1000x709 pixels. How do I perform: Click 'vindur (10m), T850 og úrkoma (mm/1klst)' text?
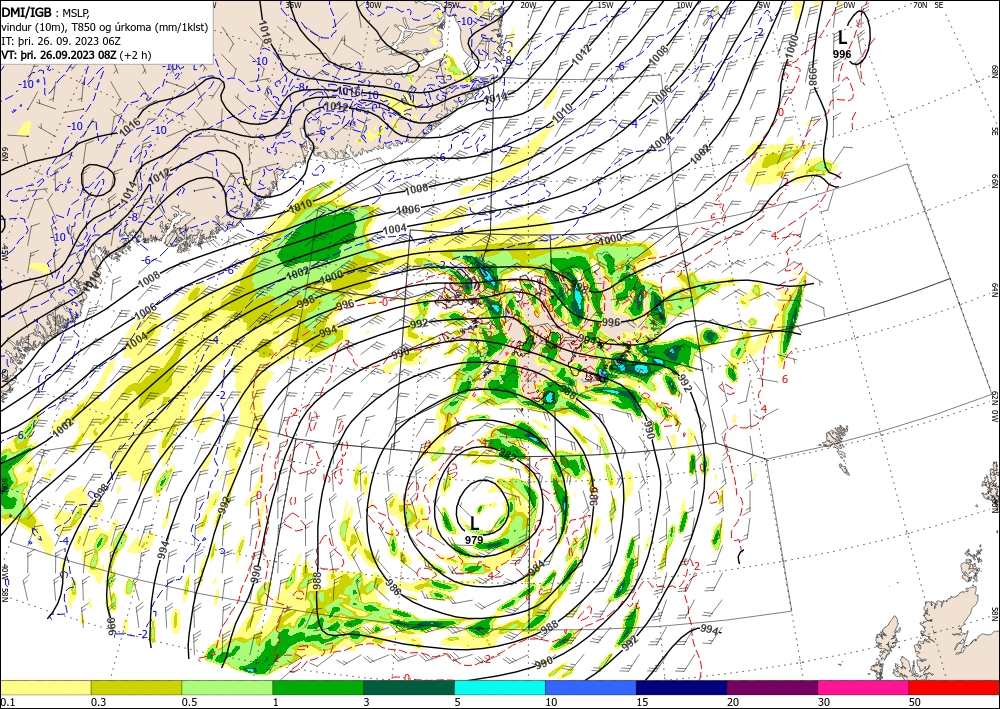[105, 27]
